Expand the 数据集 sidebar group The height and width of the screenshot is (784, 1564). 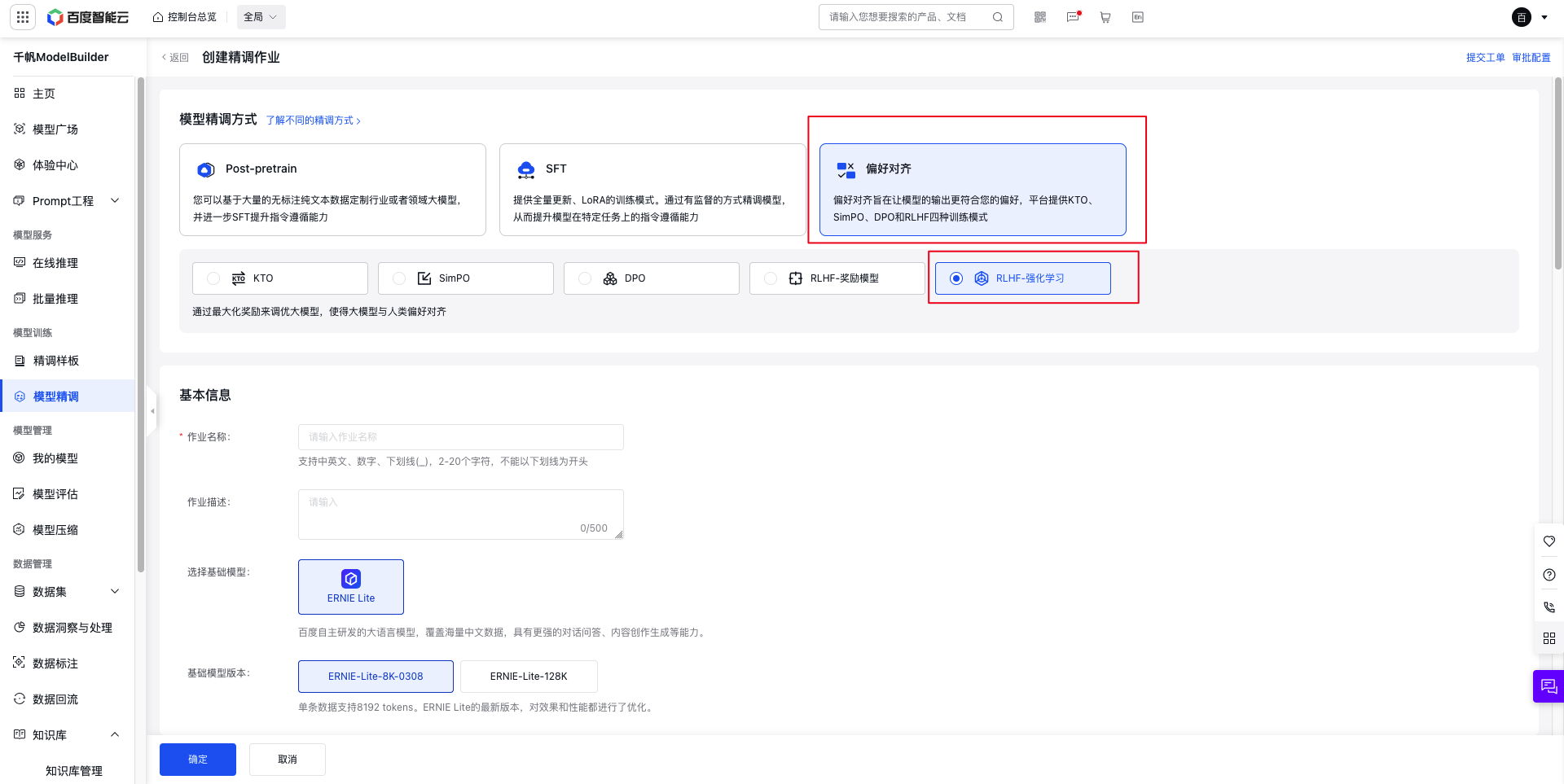[x=115, y=591]
